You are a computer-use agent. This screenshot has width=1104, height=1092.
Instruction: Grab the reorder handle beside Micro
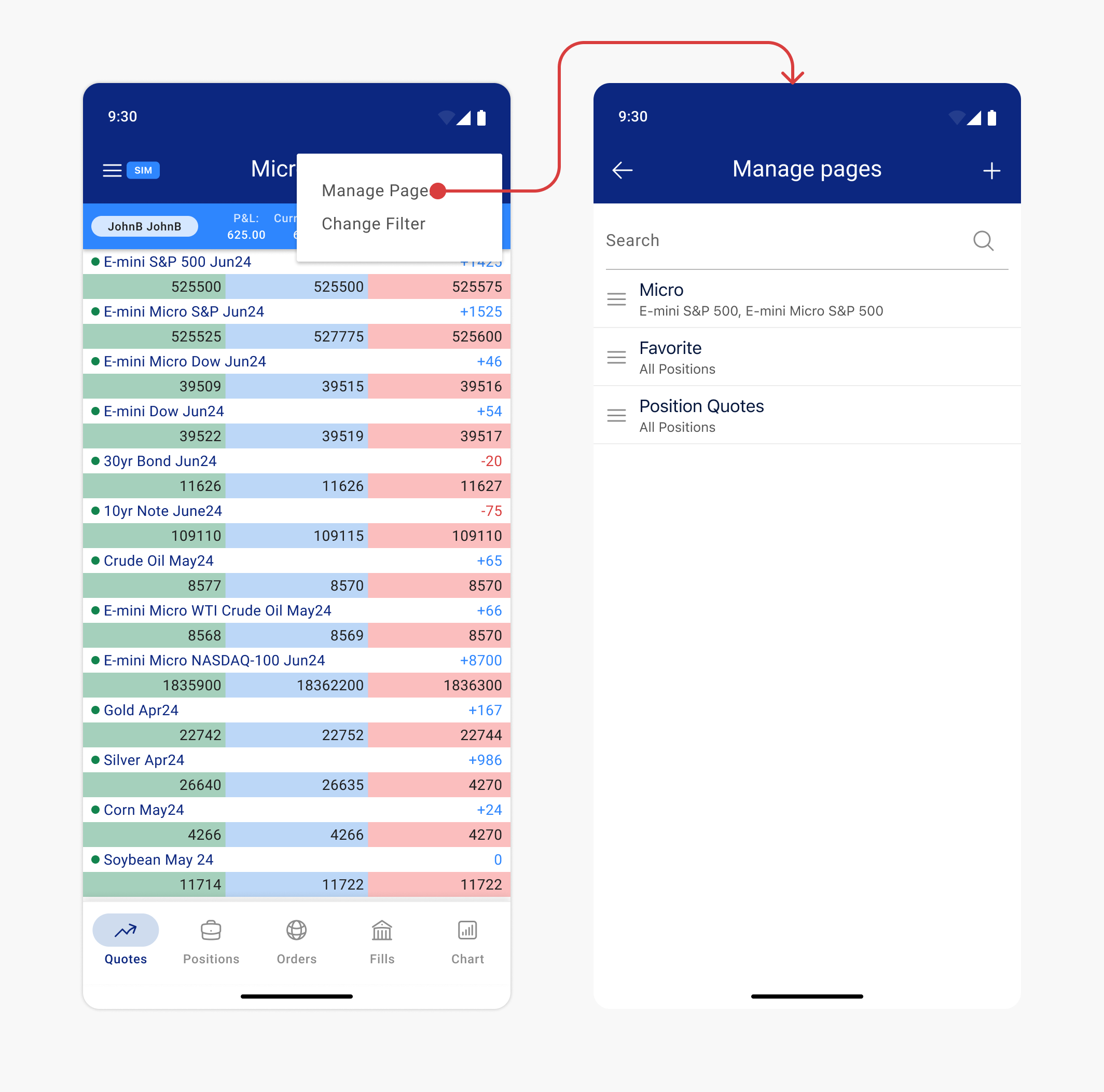click(616, 299)
